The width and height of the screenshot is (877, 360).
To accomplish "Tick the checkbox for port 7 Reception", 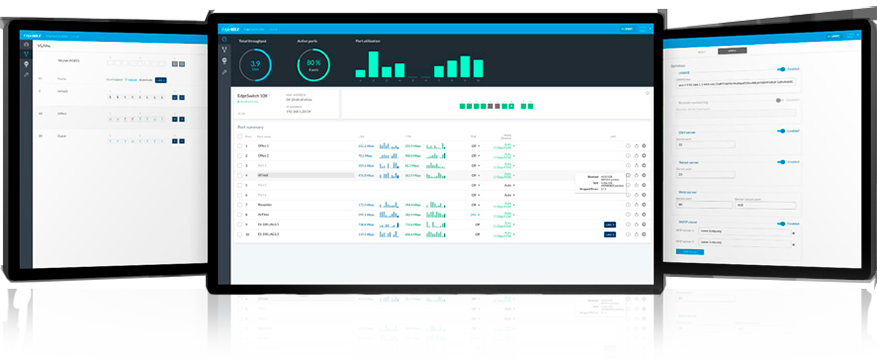I will pyautogui.click(x=240, y=205).
